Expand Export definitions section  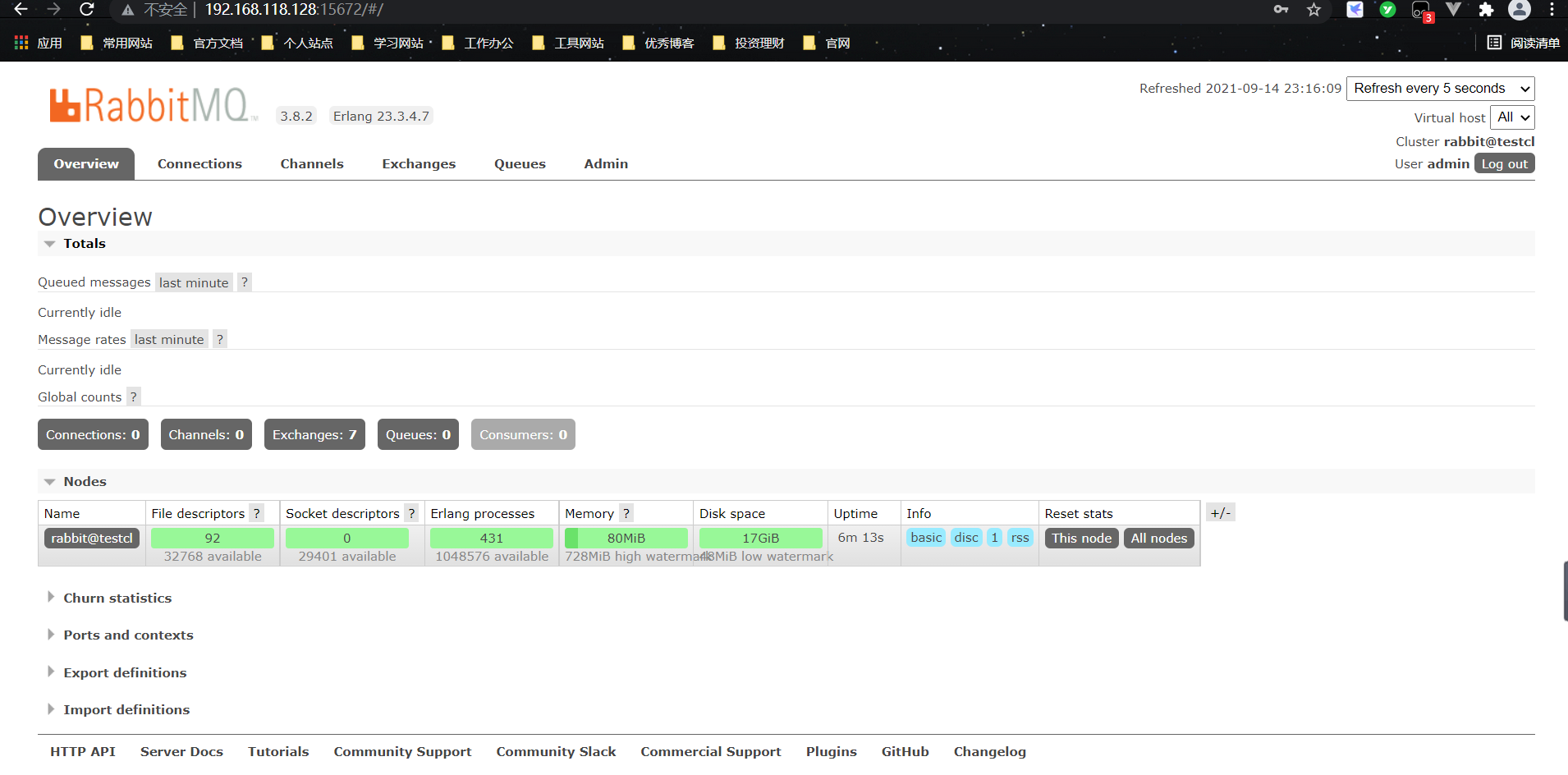(117, 672)
